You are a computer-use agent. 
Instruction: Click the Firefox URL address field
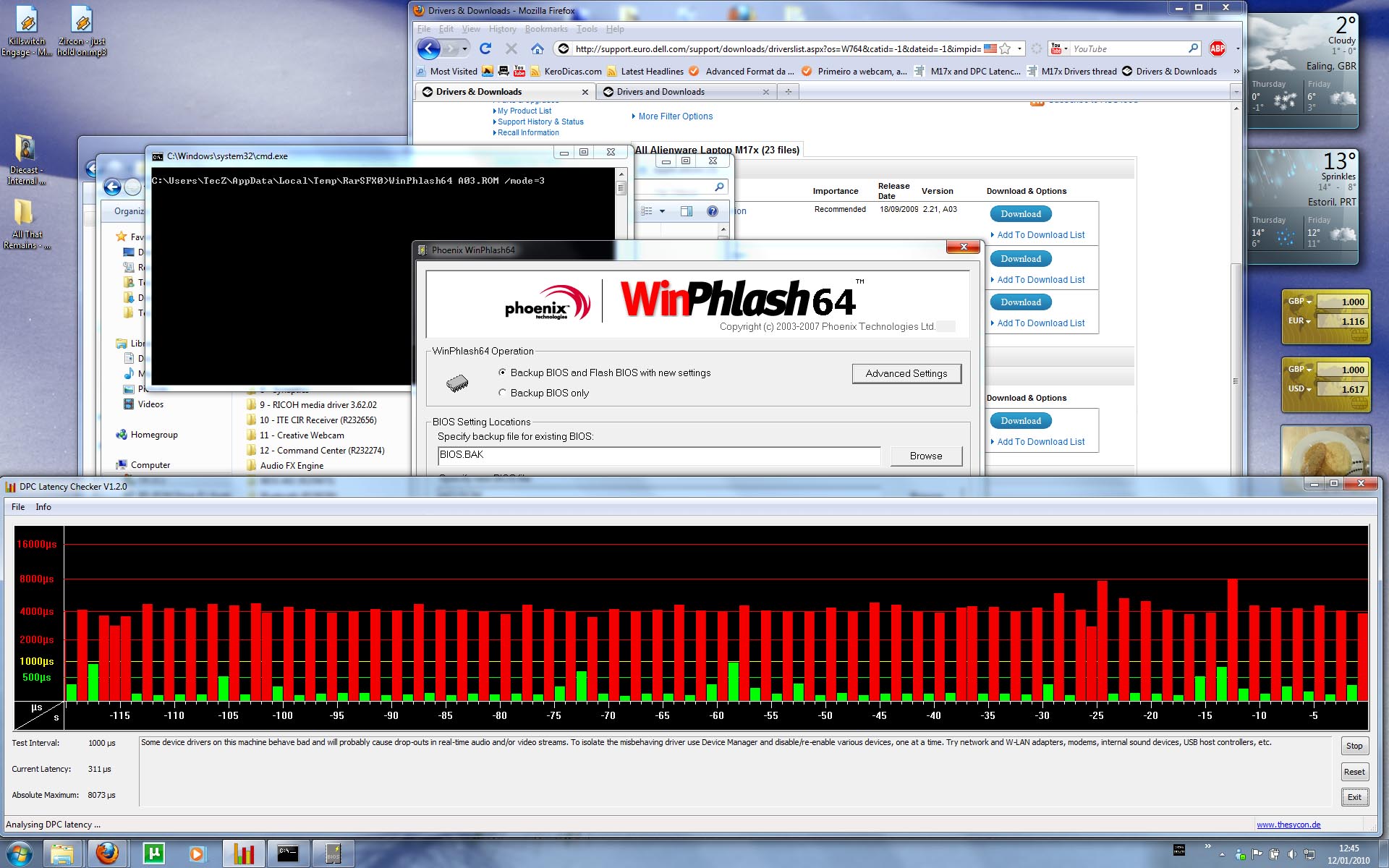778,48
